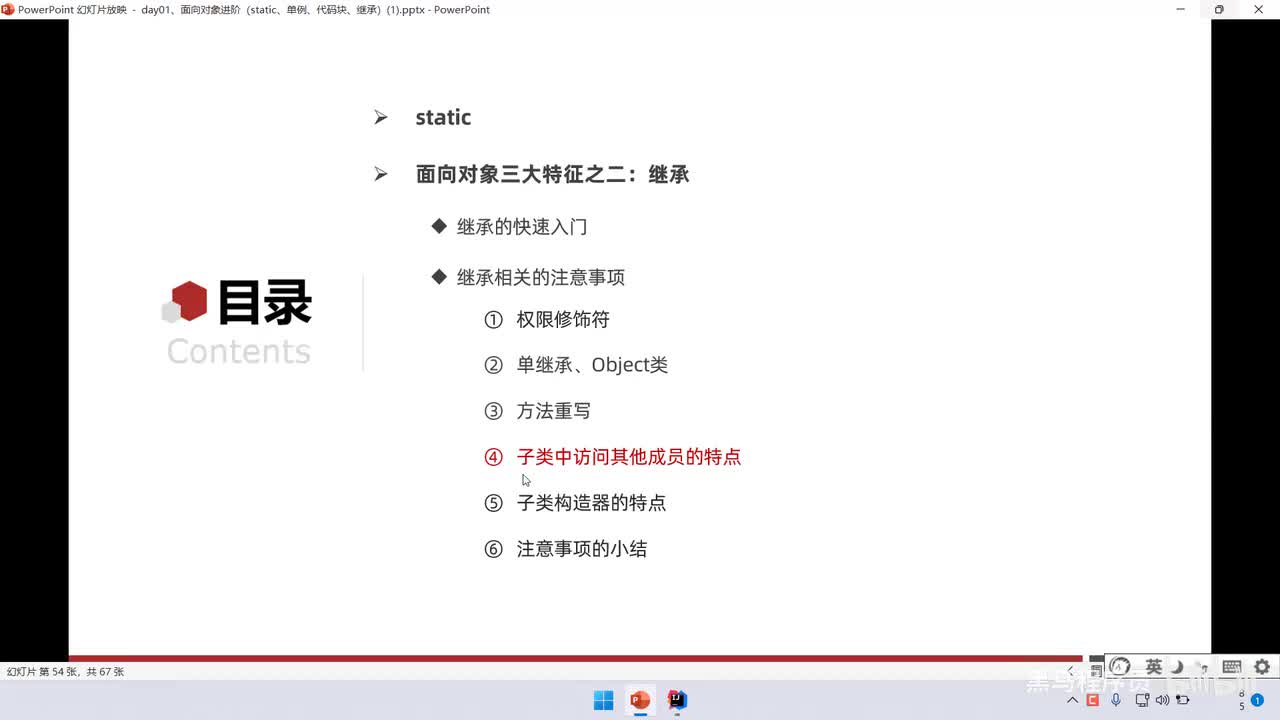The width and height of the screenshot is (1280, 720).
Task: Click 继承相关的注意事项 item
Action: tap(541, 278)
